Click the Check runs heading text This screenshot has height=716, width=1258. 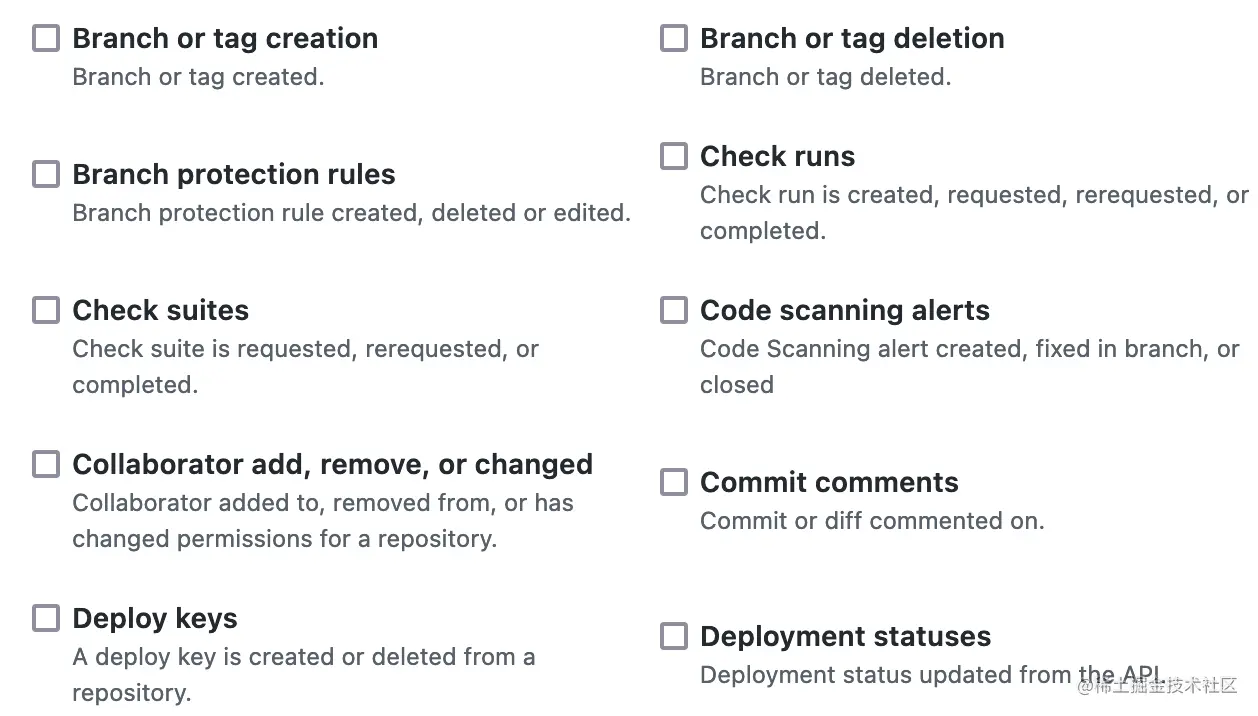pyautogui.click(x=777, y=156)
